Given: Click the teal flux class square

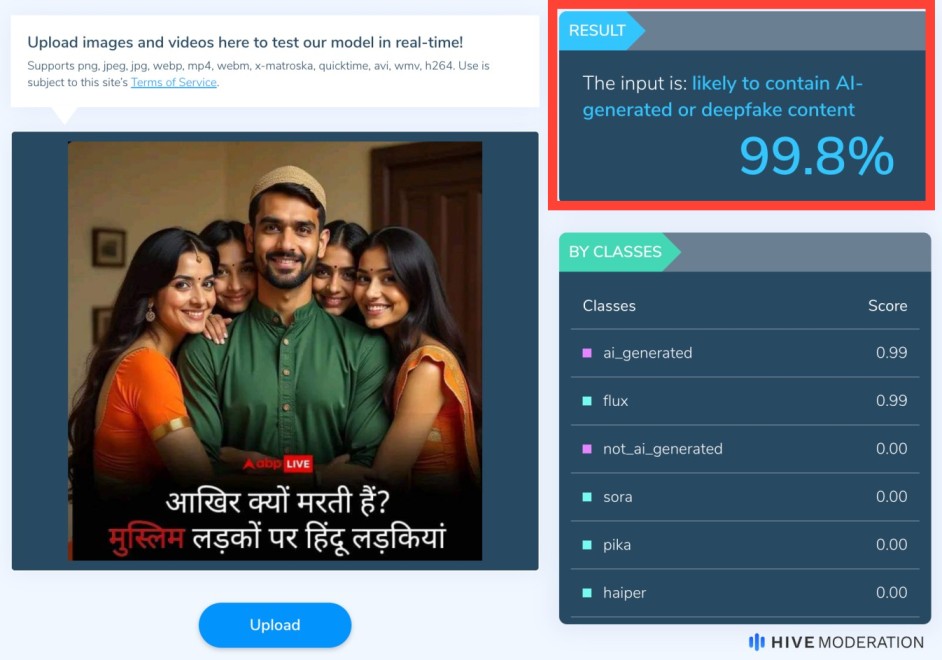Looking at the screenshot, I should coord(587,401).
